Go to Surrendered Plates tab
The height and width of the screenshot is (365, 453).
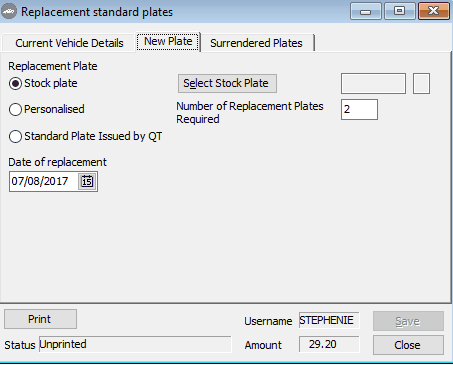click(256, 43)
